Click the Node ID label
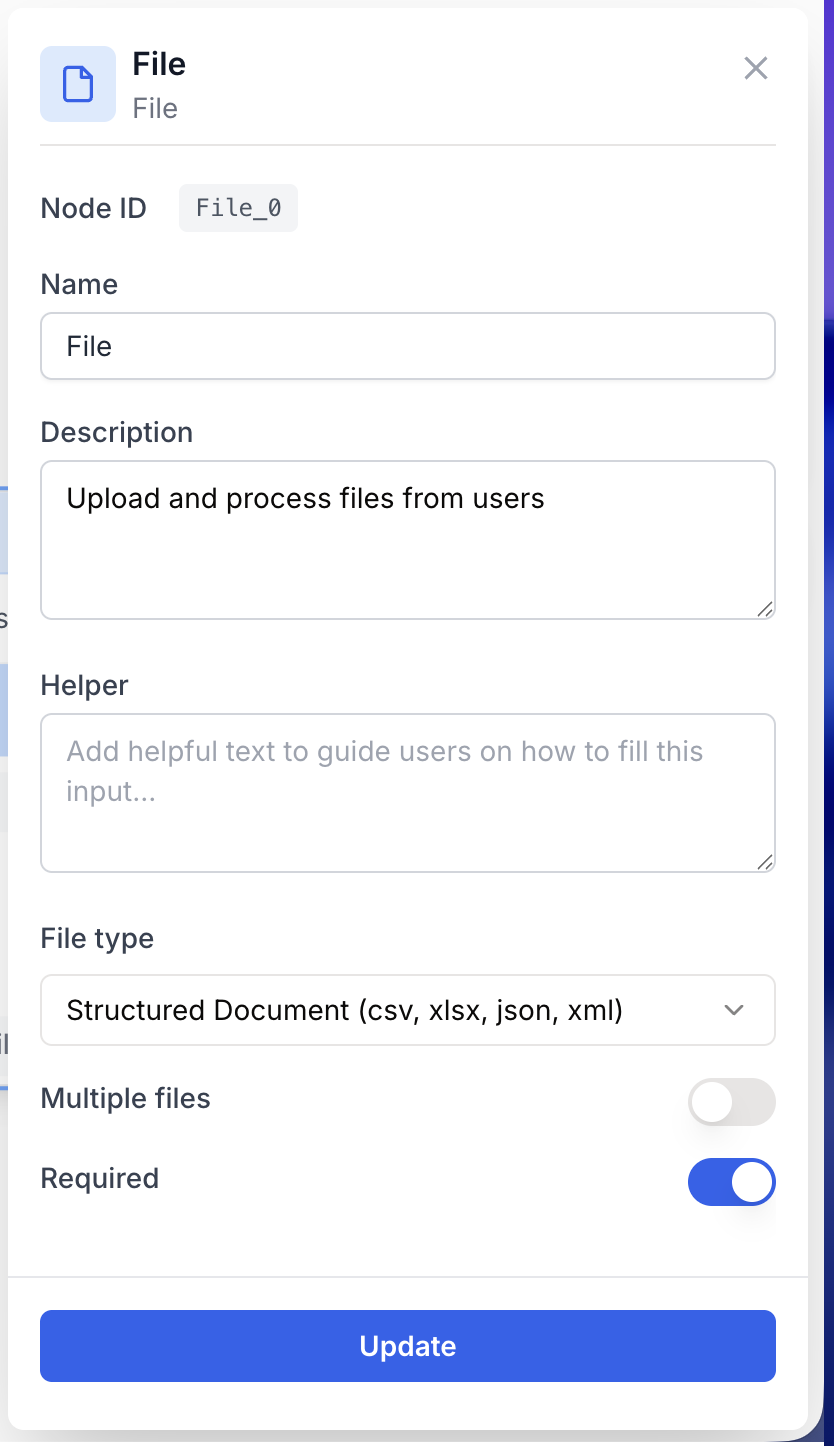 click(x=94, y=208)
